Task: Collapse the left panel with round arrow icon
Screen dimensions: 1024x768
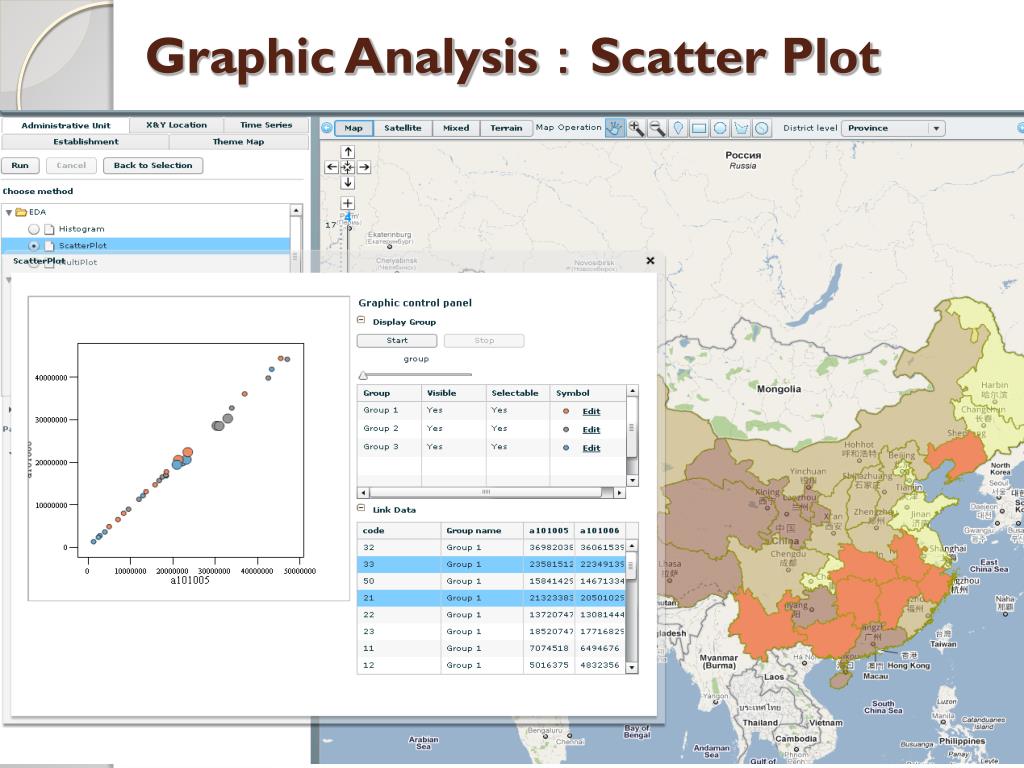Action: coord(327,128)
